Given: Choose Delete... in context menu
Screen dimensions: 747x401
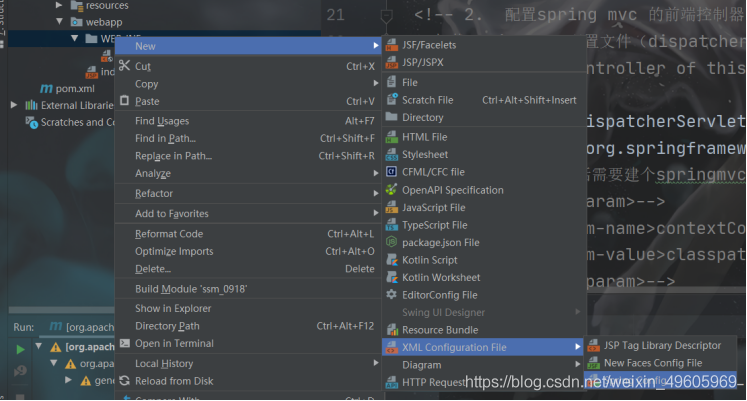Looking at the screenshot, I should point(248,269).
